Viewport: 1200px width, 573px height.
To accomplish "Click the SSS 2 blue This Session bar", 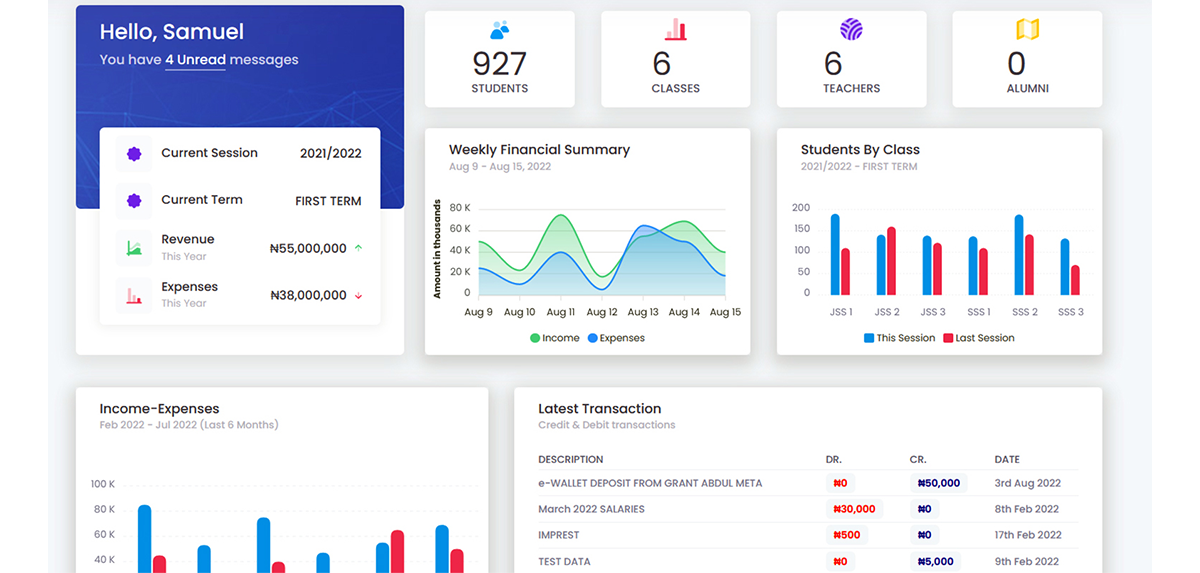I will point(1019,255).
